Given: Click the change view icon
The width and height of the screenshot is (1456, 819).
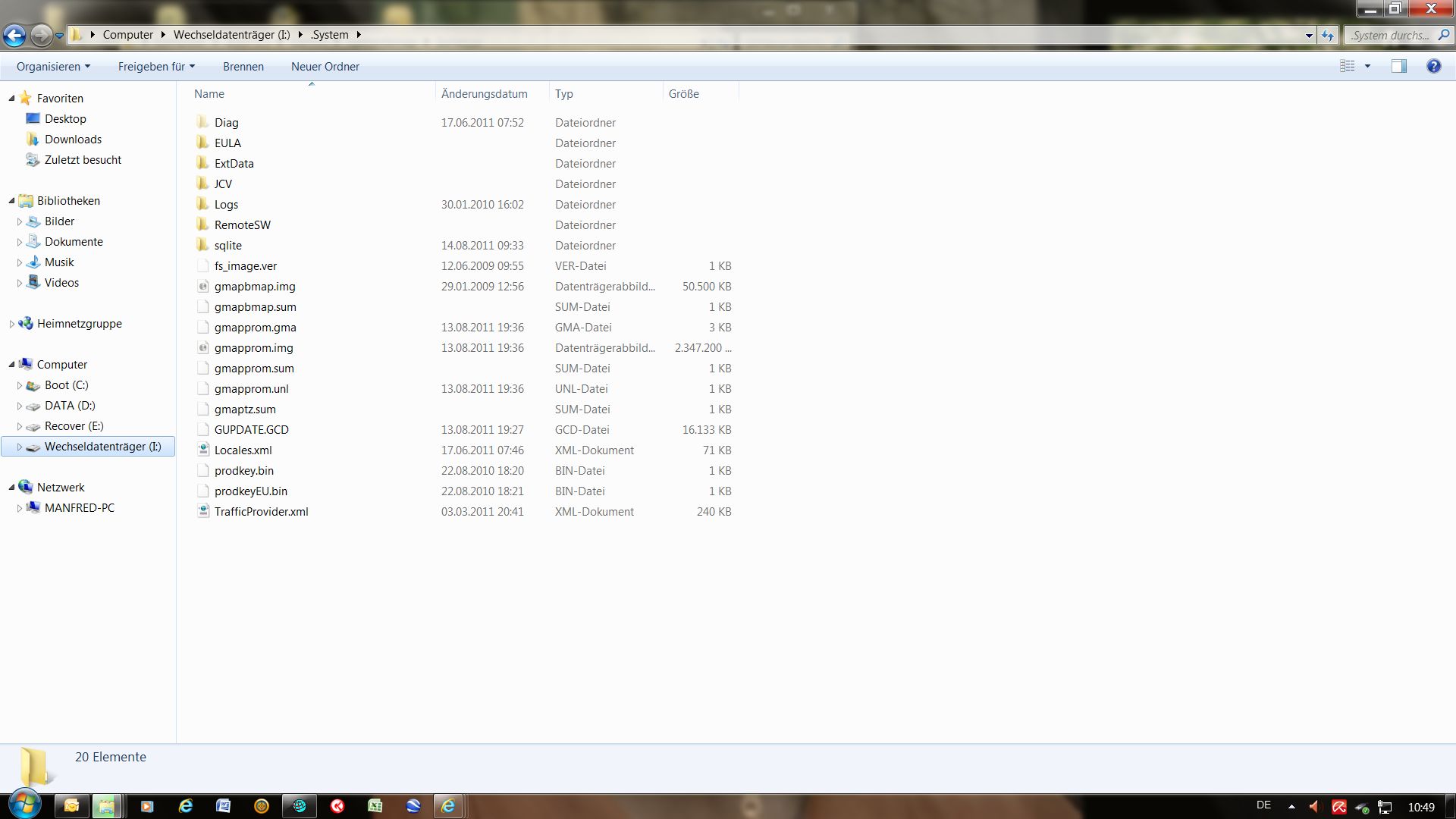Looking at the screenshot, I should (1348, 67).
